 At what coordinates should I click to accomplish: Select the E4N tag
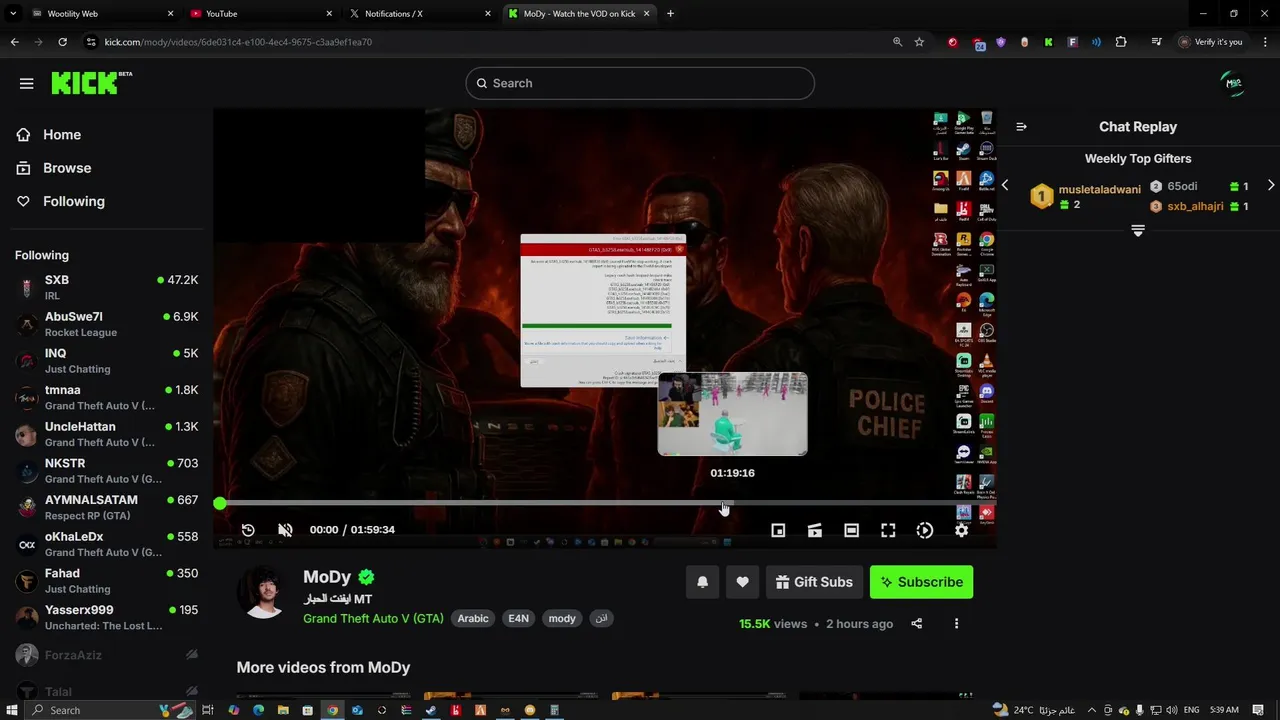(518, 619)
